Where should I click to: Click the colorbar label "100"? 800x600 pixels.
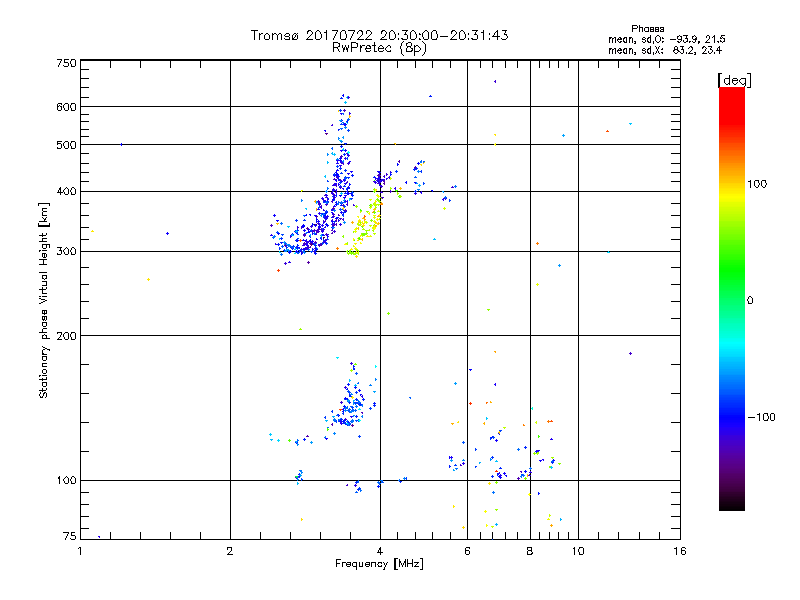(x=757, y=184)
